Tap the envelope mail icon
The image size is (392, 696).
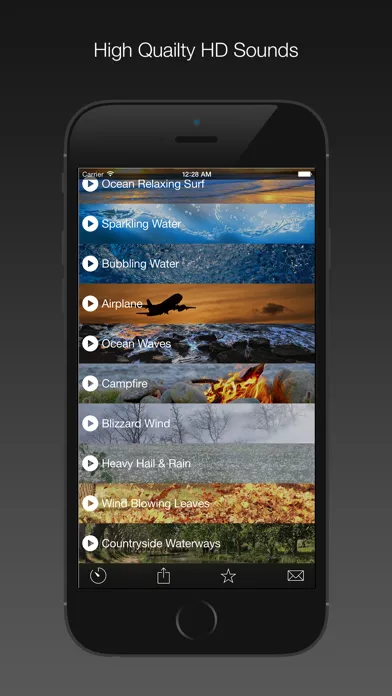(x=296, y=576)
